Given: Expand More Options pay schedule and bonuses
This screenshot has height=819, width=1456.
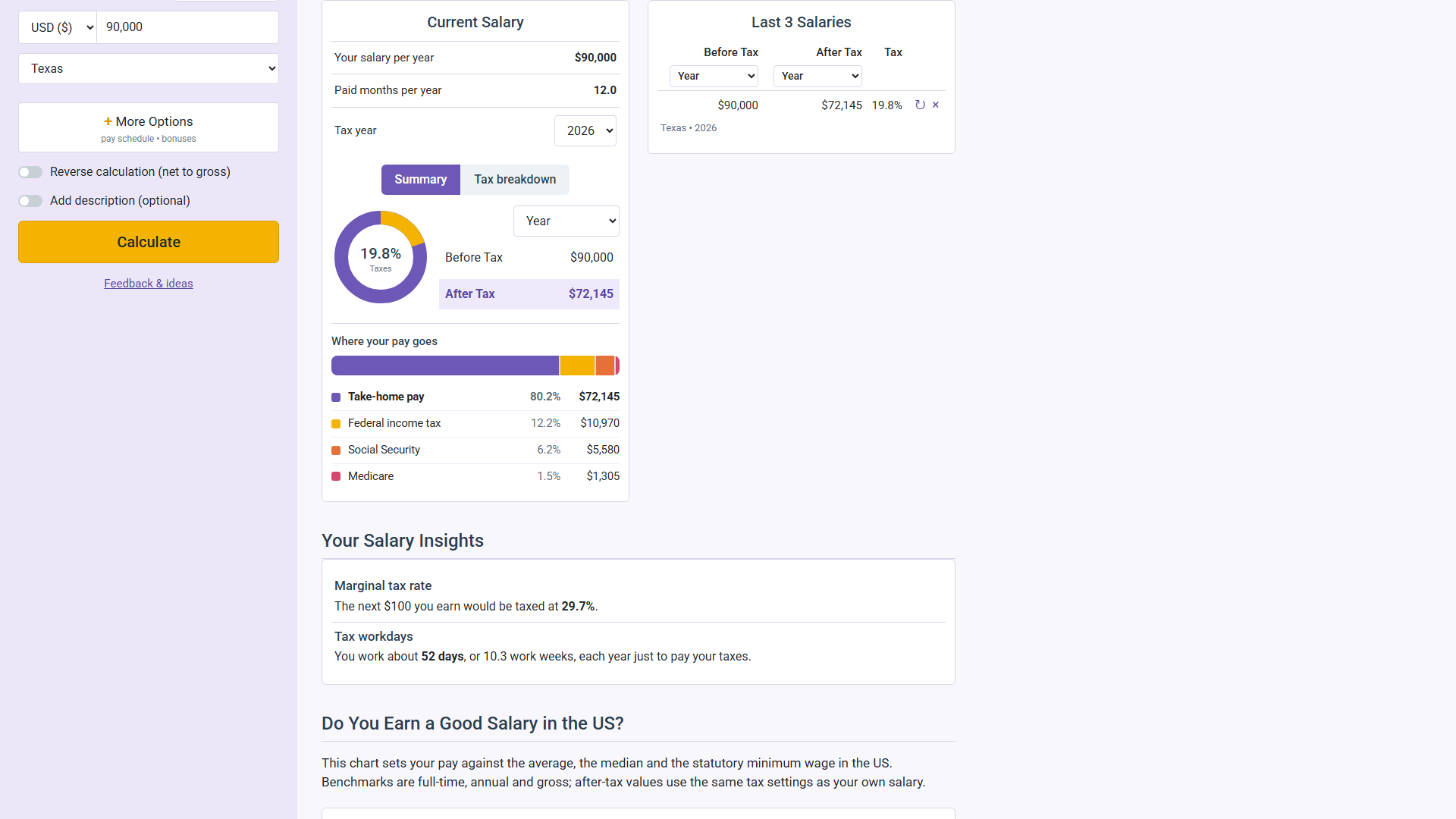Looking at the screenshot, I should 149,127.
